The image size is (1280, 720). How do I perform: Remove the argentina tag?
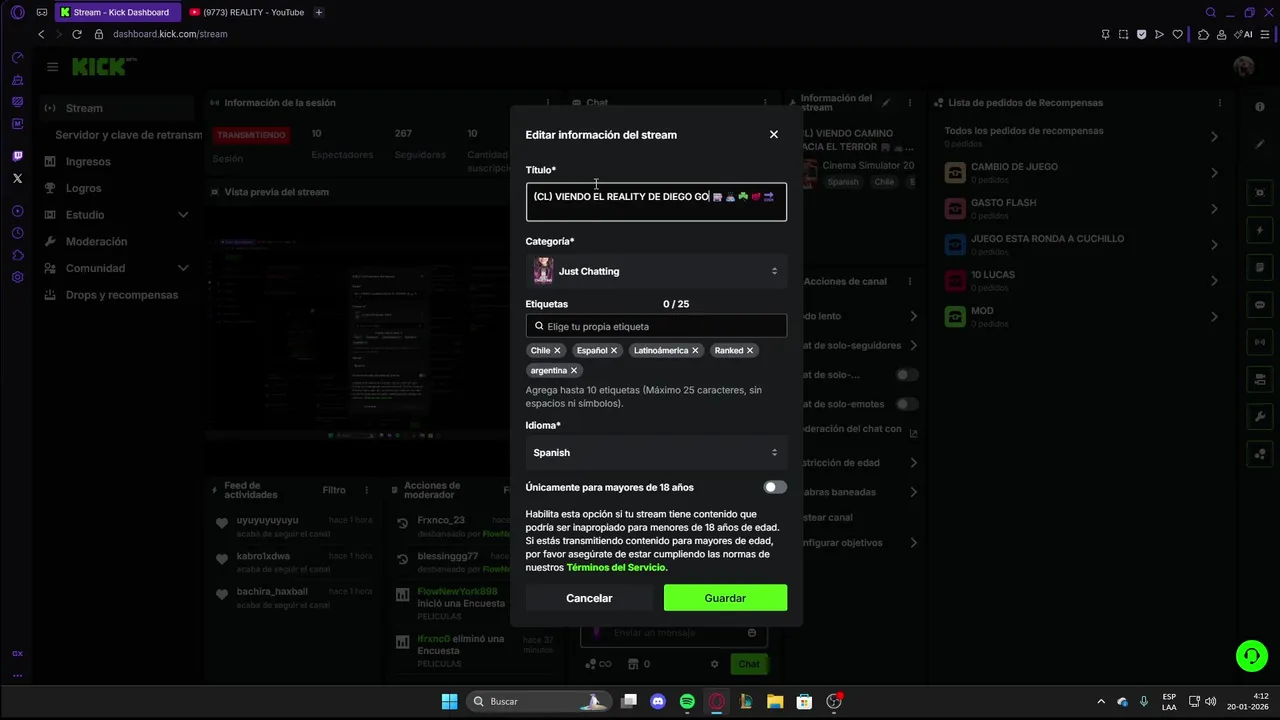tap(574, 371)
